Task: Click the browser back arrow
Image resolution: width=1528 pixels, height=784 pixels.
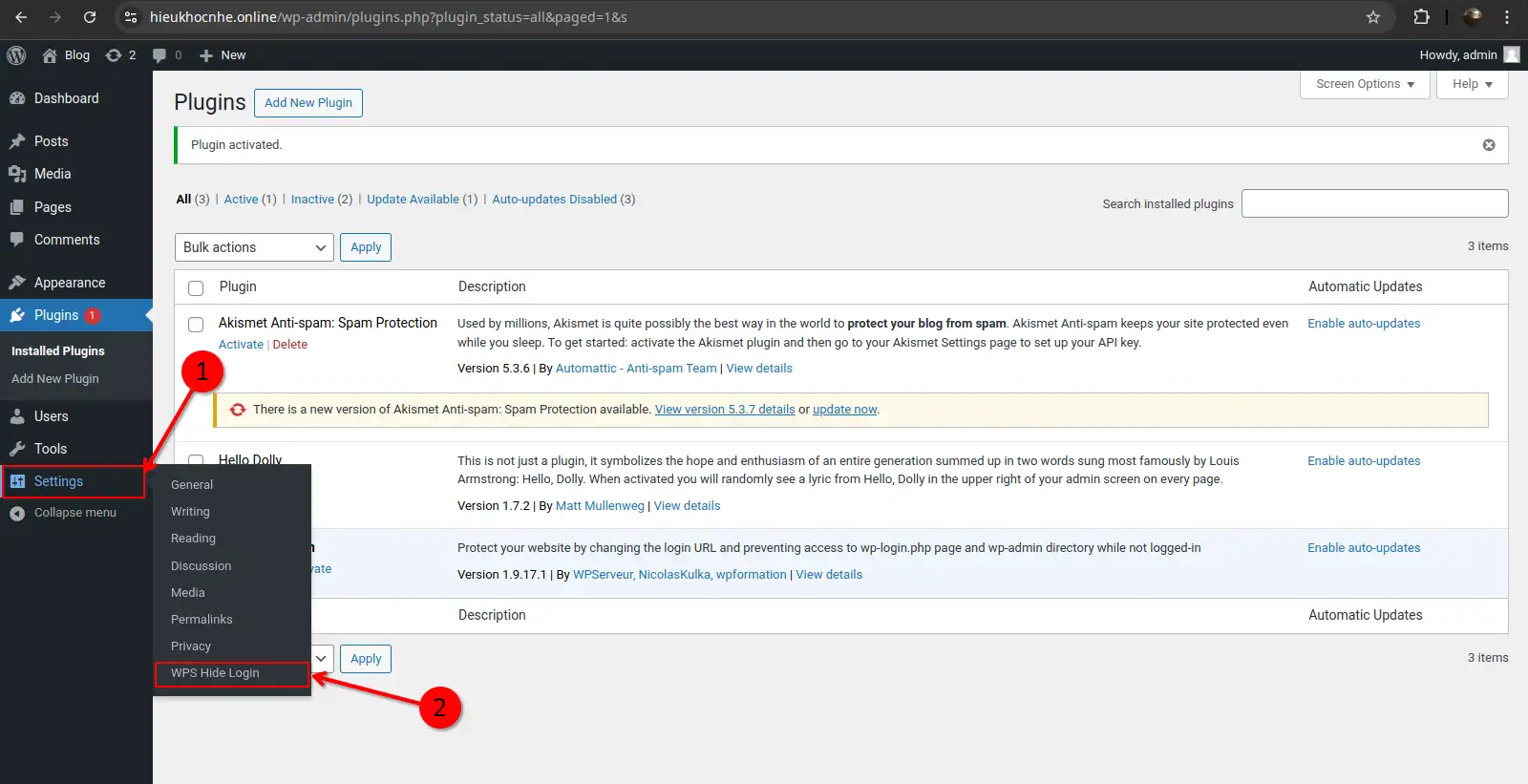Action: pos(21,17)
